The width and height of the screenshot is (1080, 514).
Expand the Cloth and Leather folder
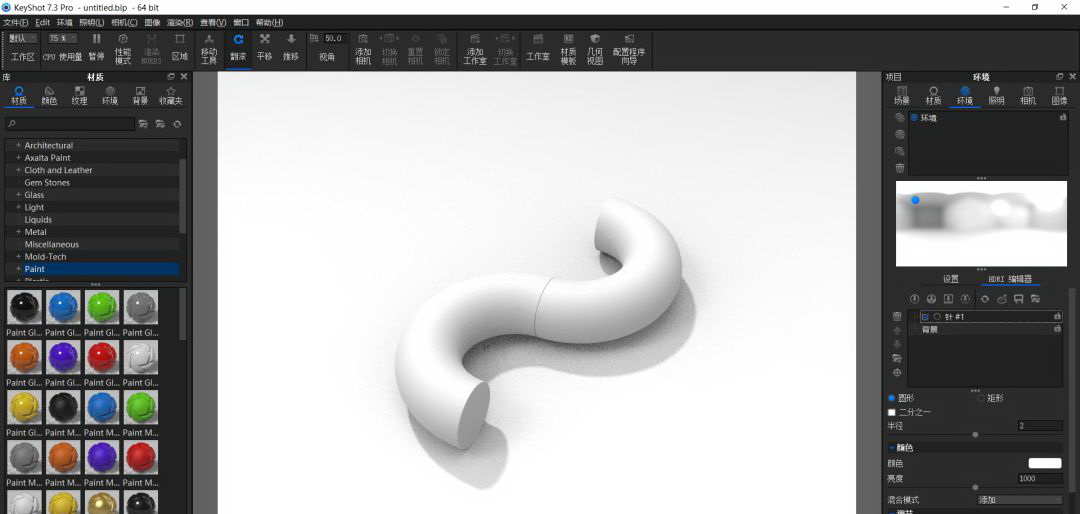(19, 170)
